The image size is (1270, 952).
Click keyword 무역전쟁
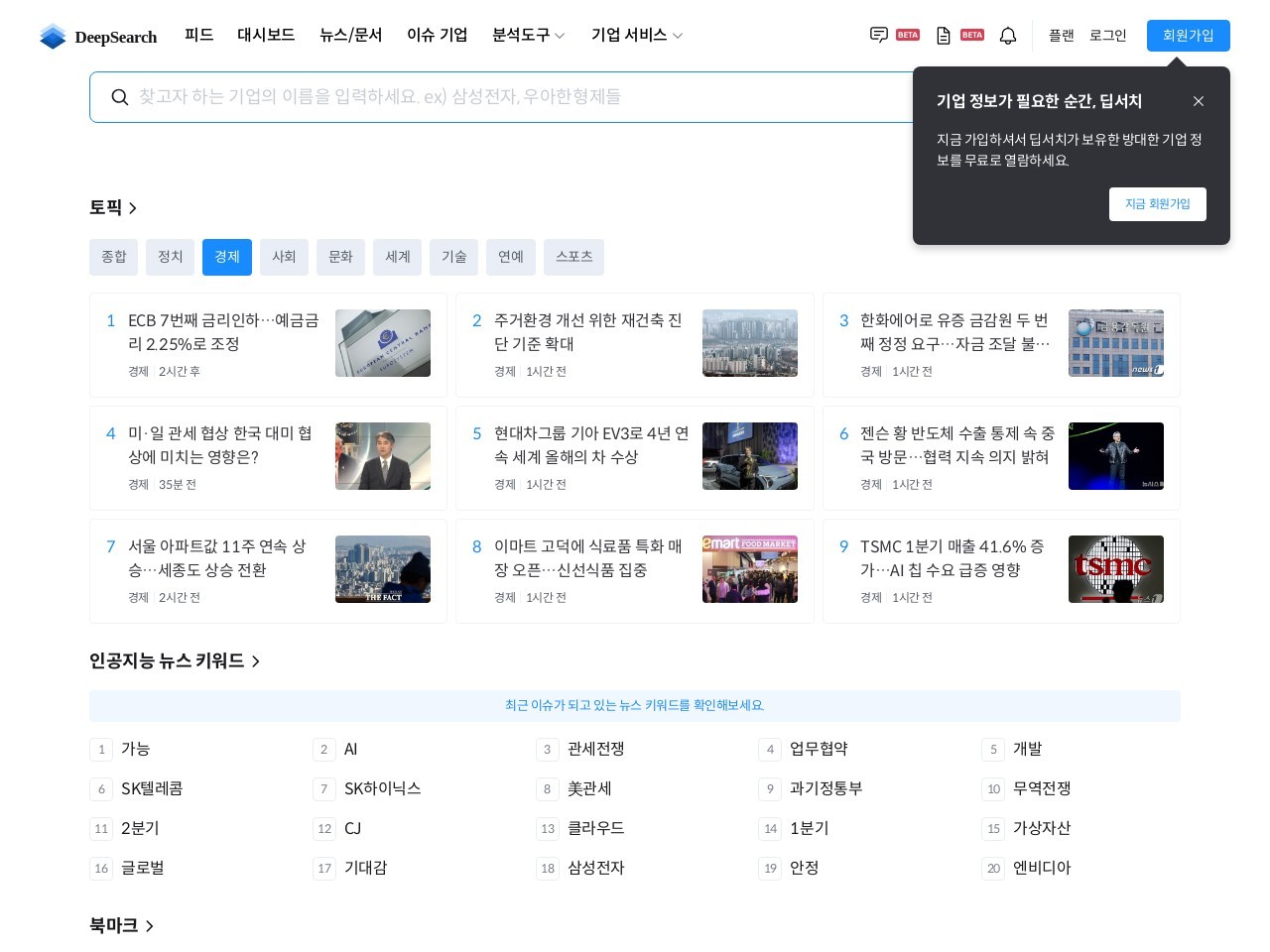pyautogui.click(x=1042, y=789)
